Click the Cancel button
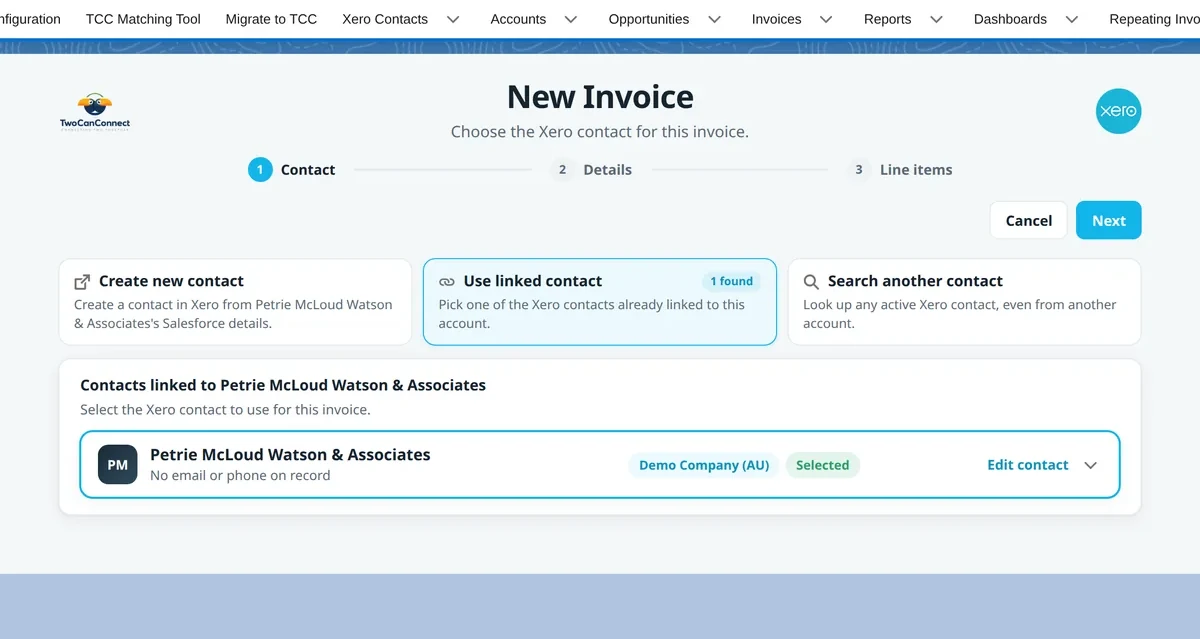 coord(1029,221)
